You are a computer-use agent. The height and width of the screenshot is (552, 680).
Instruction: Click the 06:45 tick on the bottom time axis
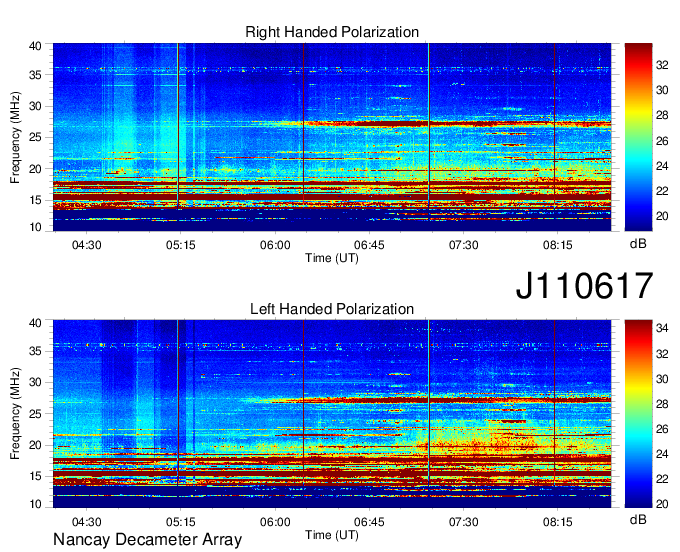pos(369,522)
